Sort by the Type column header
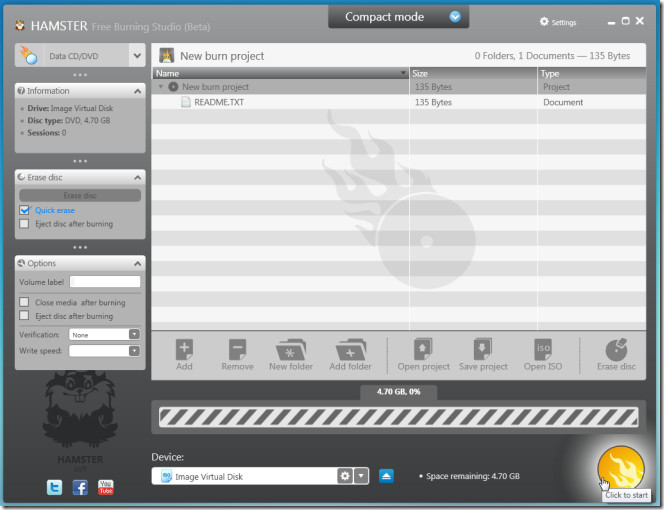Viewport: 664px width, 510px height. click(x=592, y=73)
